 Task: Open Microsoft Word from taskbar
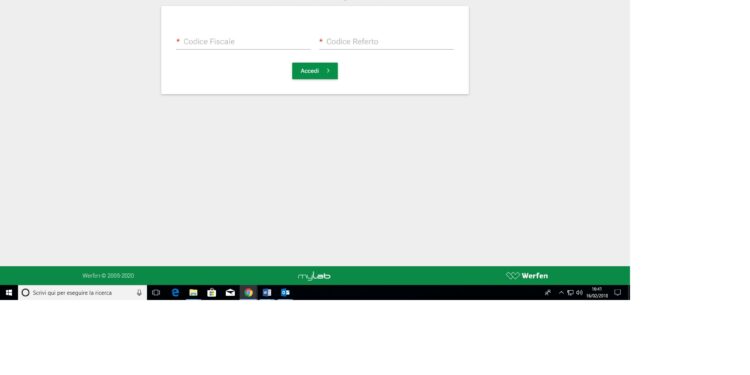[x=267, y=293]
